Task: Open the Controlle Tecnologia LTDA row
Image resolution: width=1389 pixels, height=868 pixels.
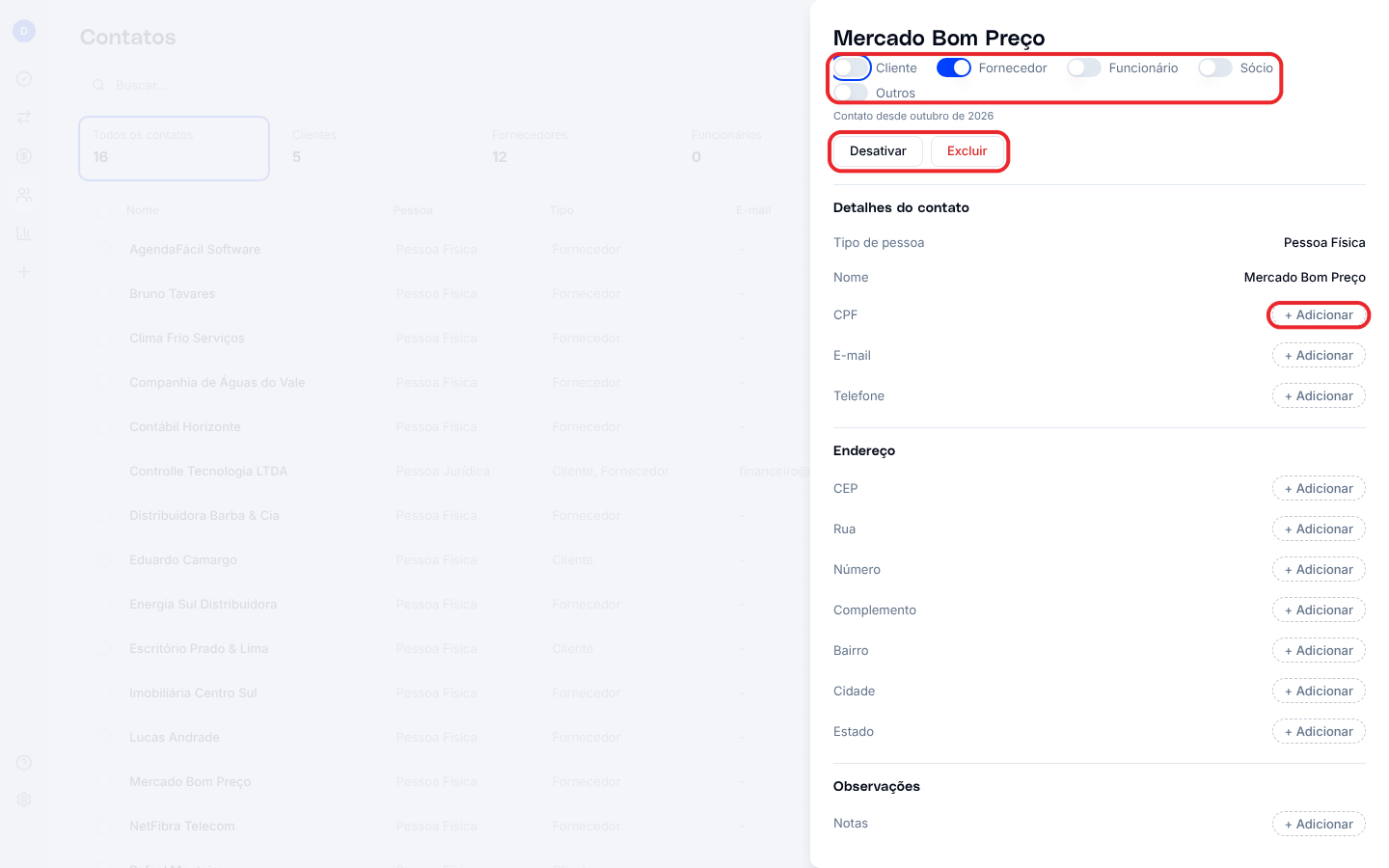Action: coord(444,472)
